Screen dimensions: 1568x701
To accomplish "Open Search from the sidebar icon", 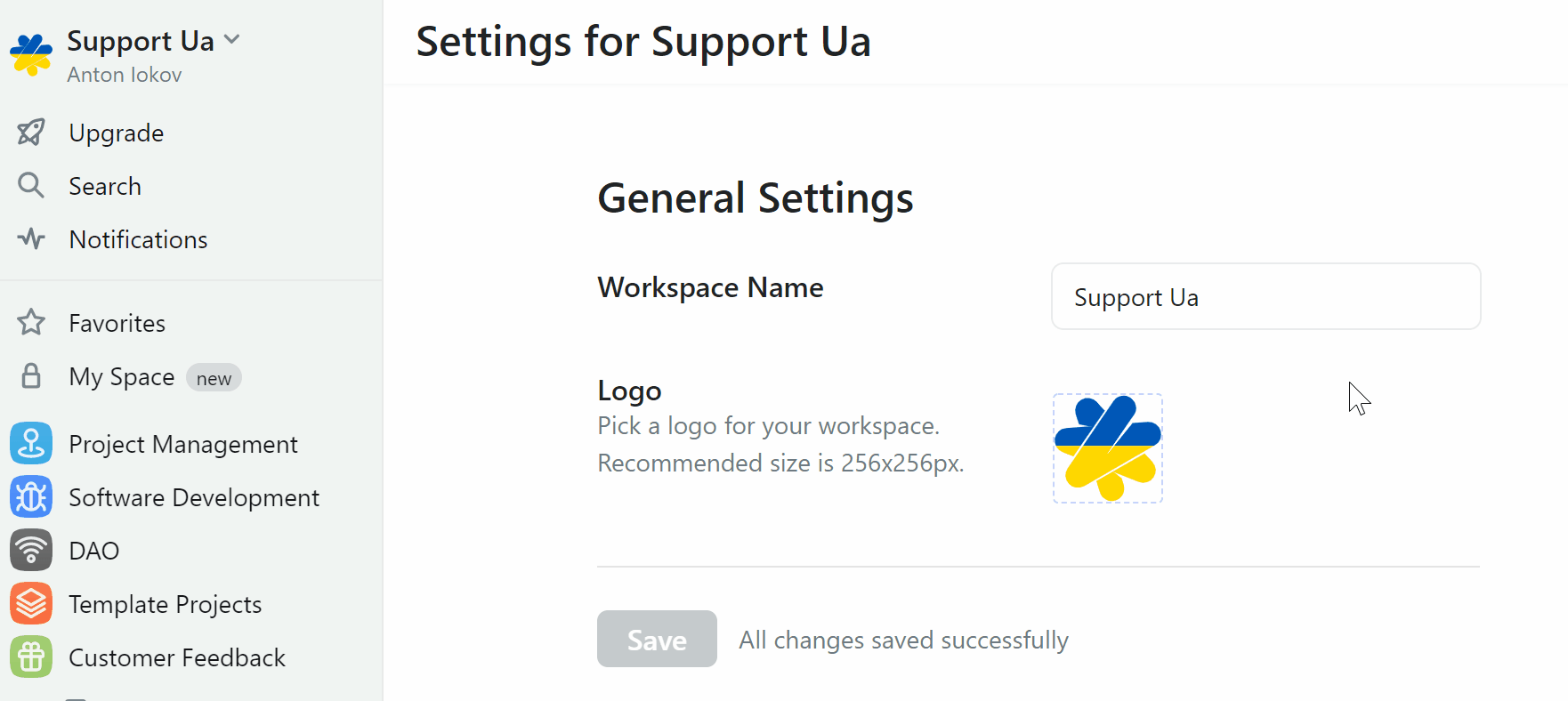I will pyautogui.click(x=30, y=185).
